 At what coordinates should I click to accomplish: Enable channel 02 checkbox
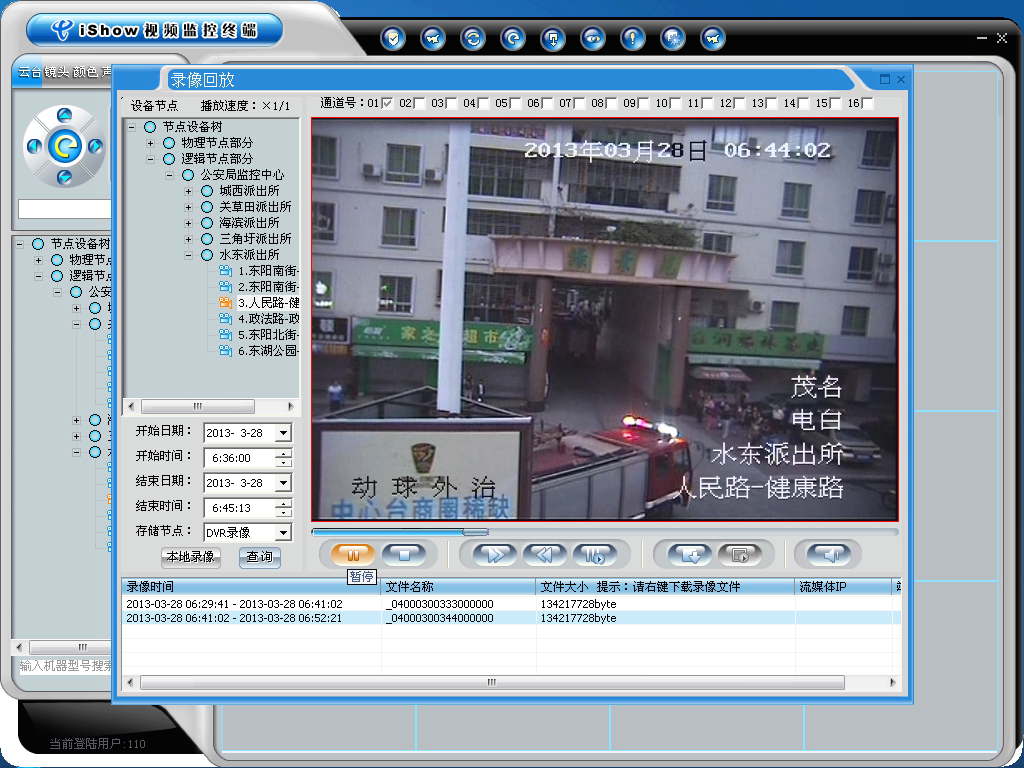419,103
